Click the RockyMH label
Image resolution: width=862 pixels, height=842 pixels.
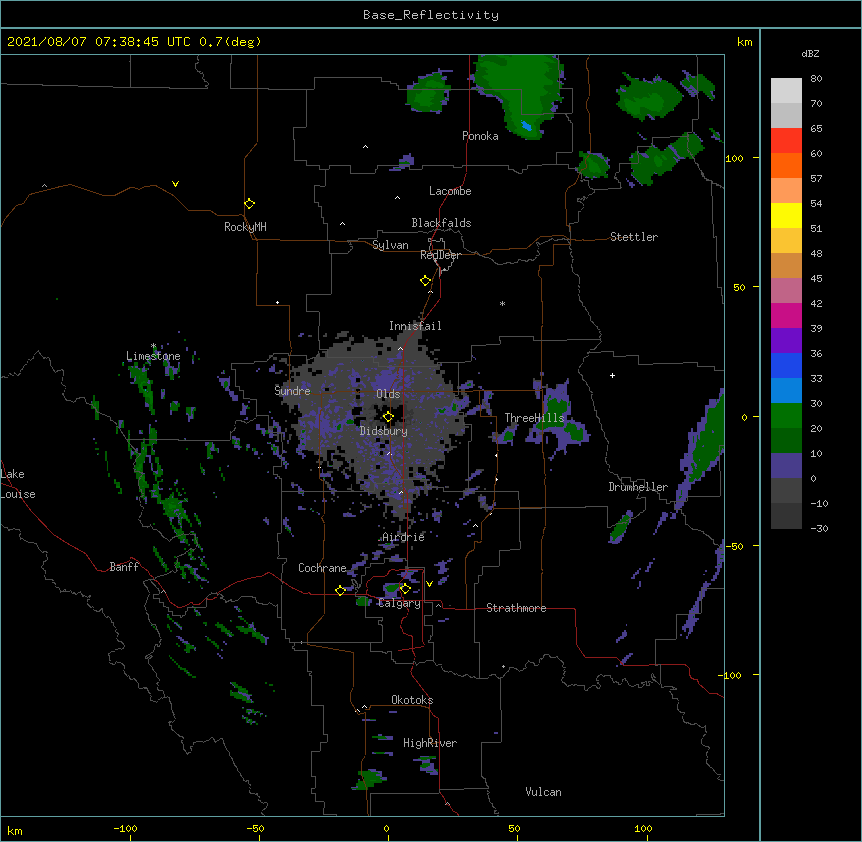(x=245, y=227)
